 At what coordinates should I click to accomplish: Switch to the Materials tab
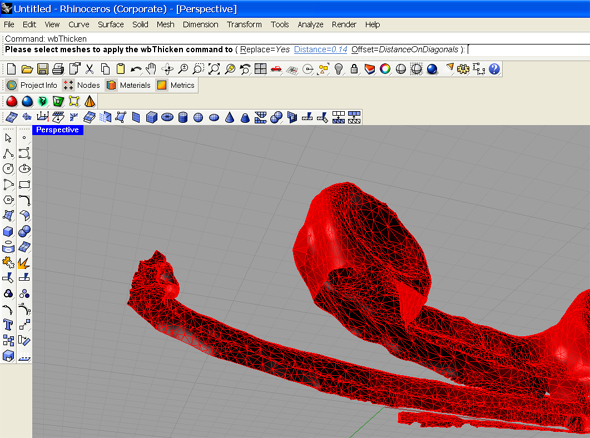click(x=129, y=85)
